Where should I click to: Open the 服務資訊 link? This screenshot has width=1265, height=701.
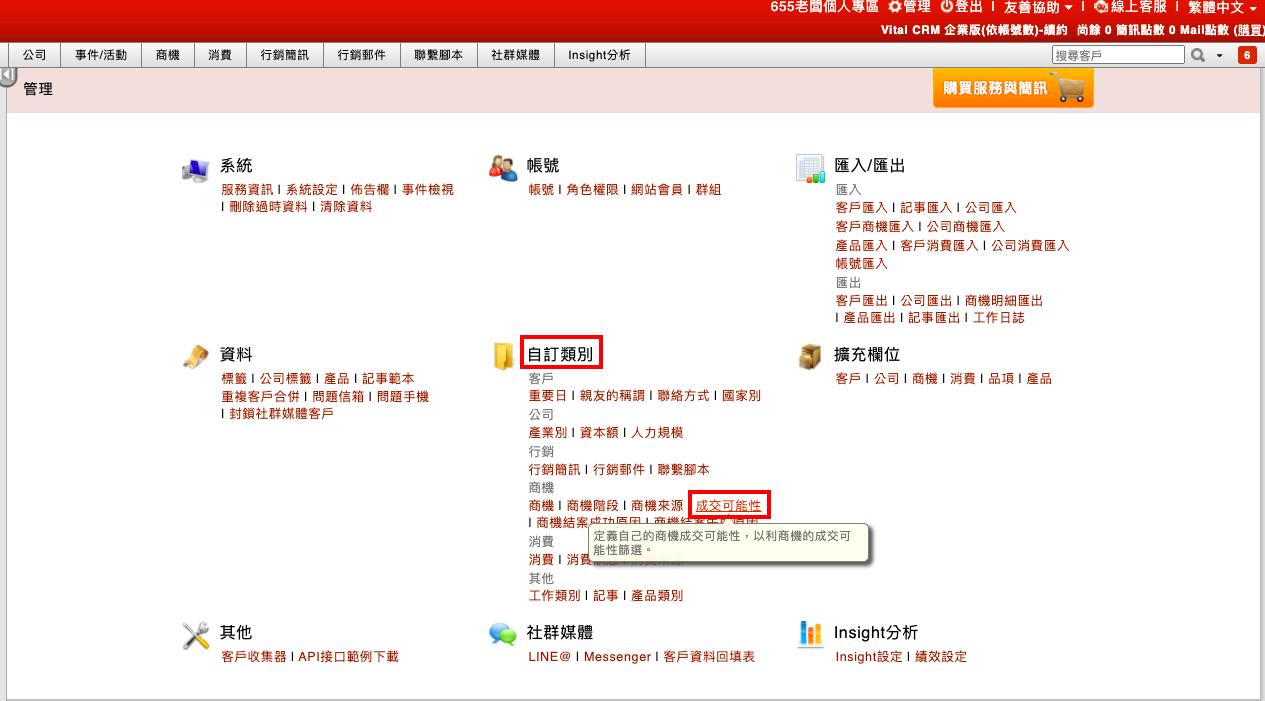pyautogui.click(x=247, y=189)
